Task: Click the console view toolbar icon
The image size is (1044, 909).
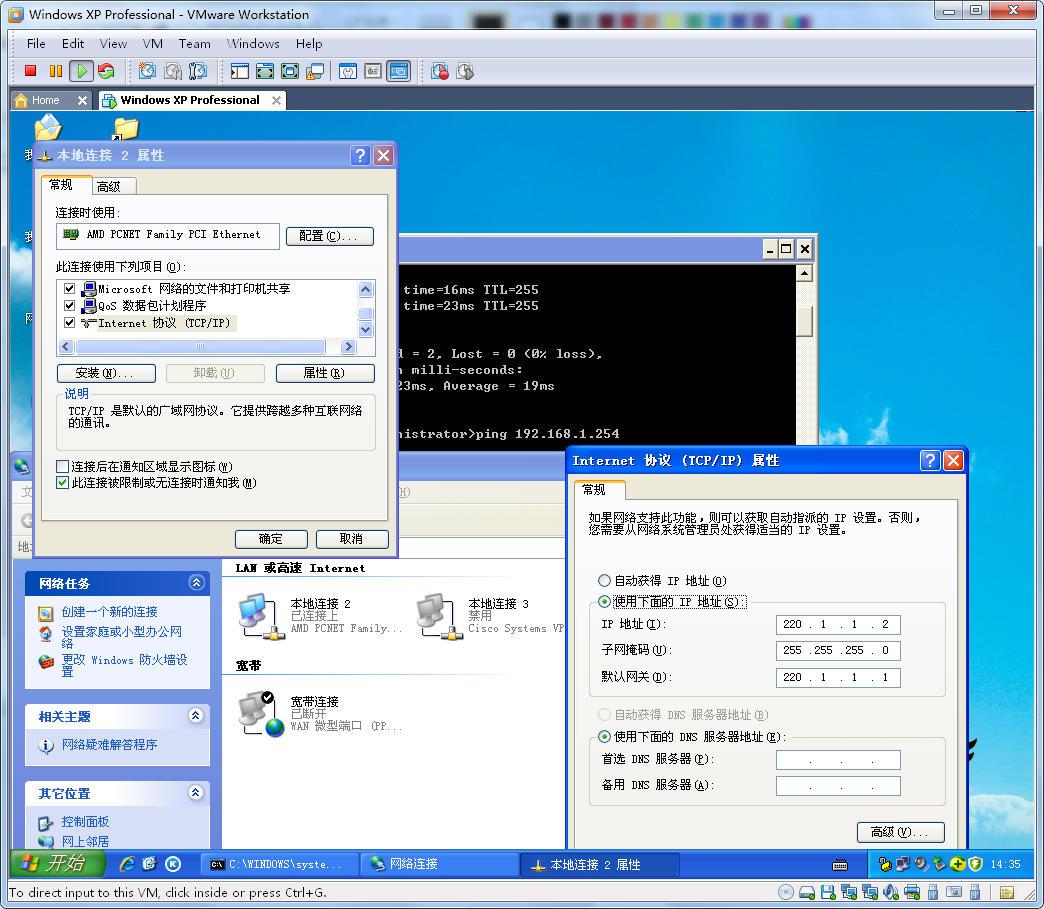Action: click(399, 71)
